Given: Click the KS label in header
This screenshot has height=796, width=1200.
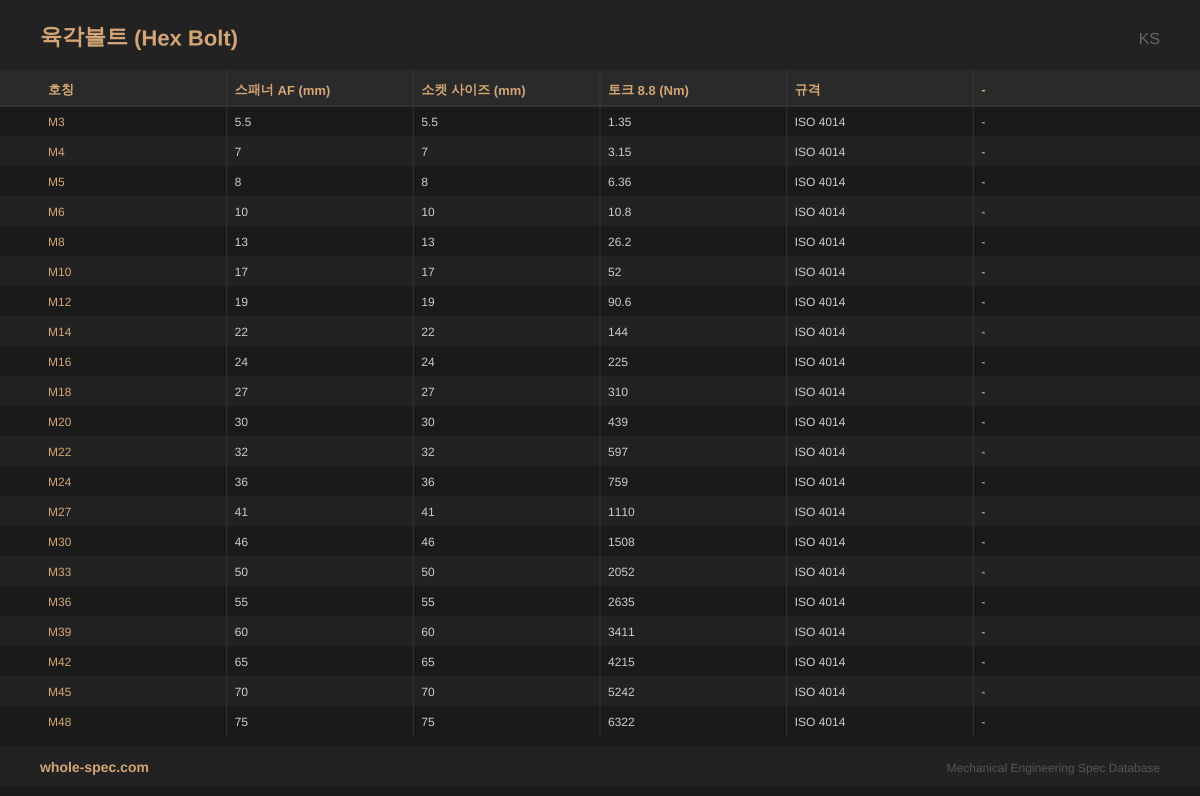Looking at the screenshot, I should [x=1148, y=39].
